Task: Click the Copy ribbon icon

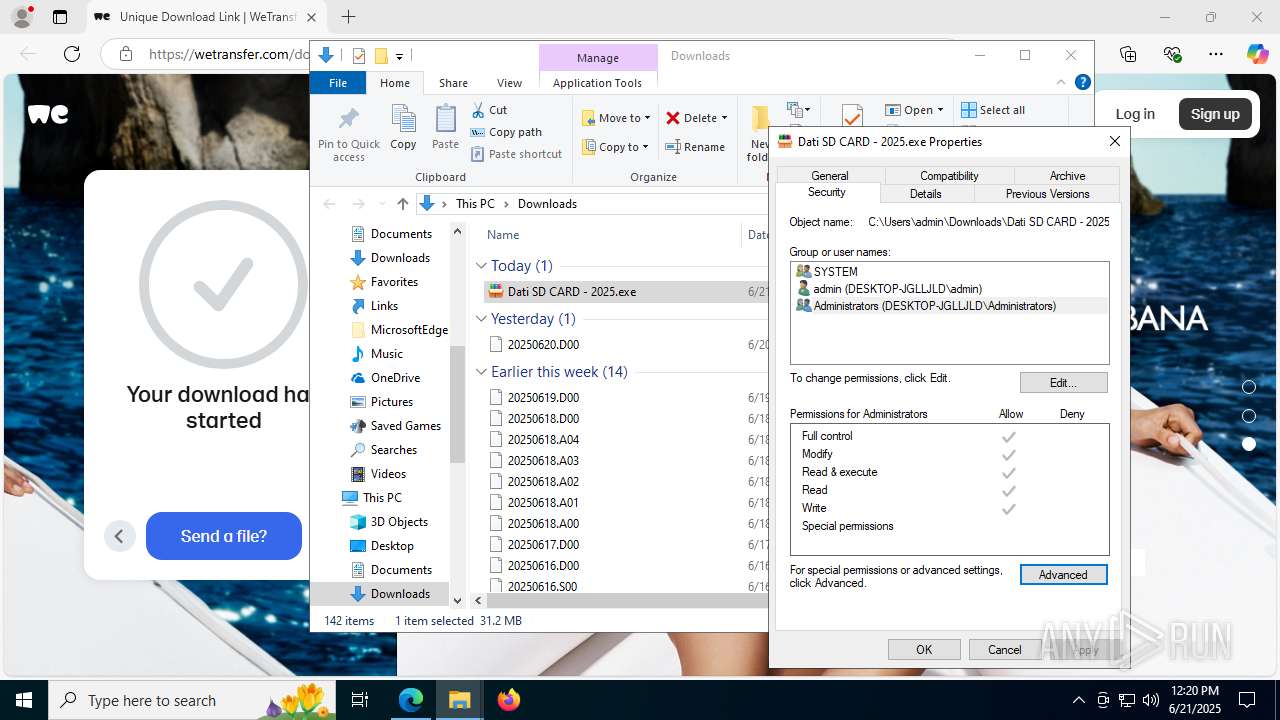Action: [403, 127]
